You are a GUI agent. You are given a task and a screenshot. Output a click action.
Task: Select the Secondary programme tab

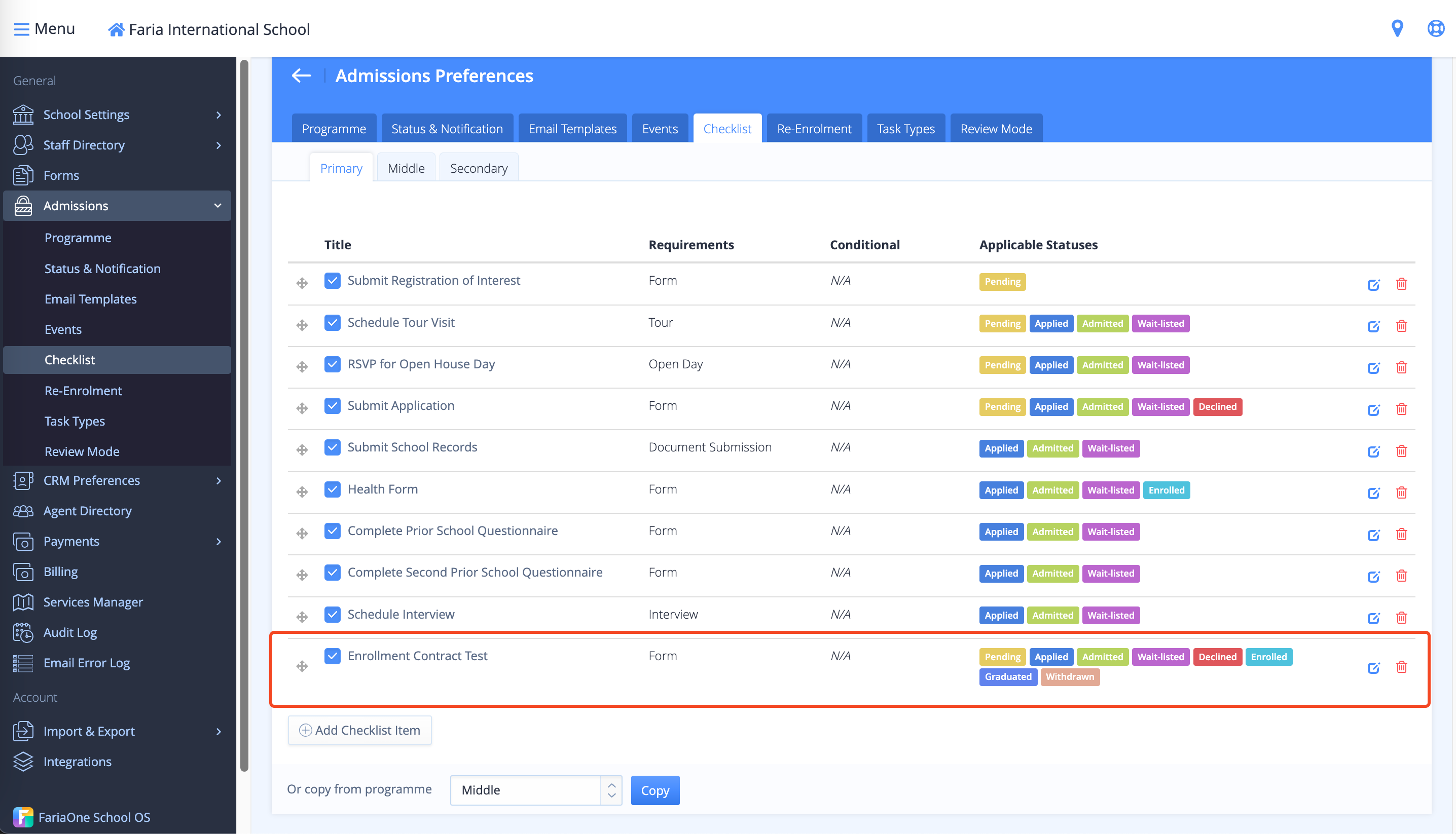click(x=478, y=168)
